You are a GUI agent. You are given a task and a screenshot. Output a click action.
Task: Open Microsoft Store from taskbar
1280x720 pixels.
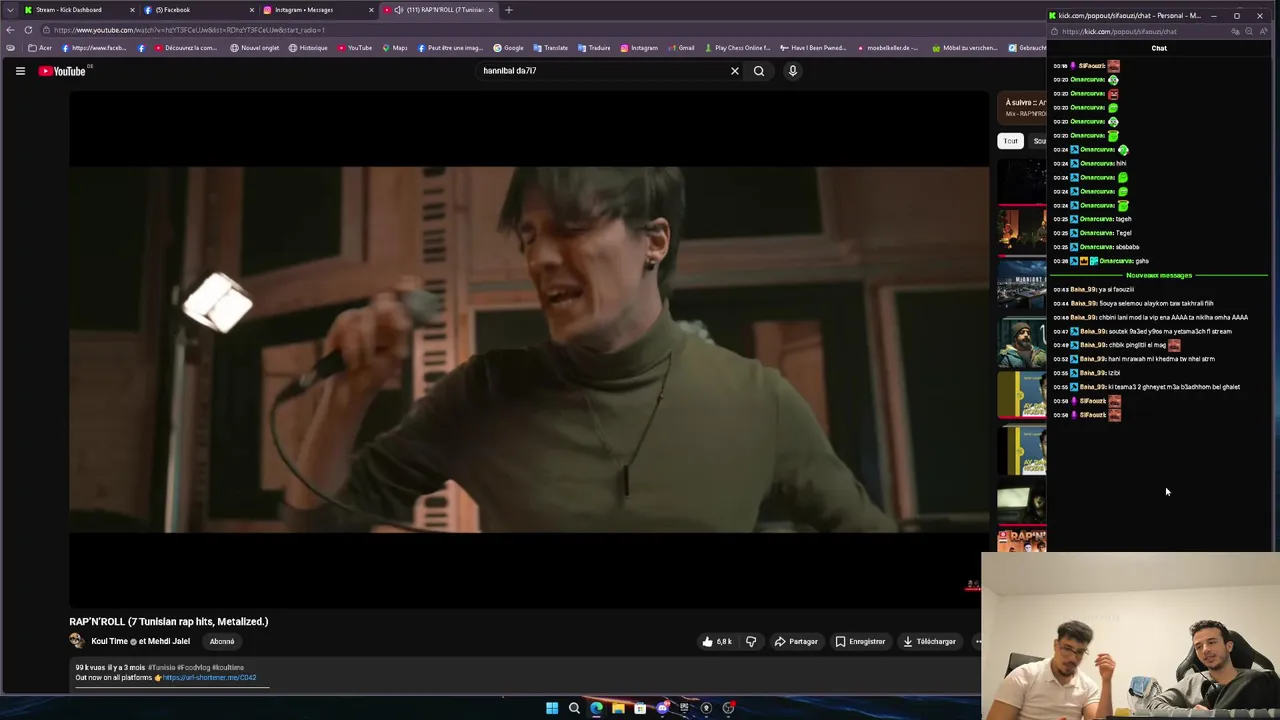640,708
